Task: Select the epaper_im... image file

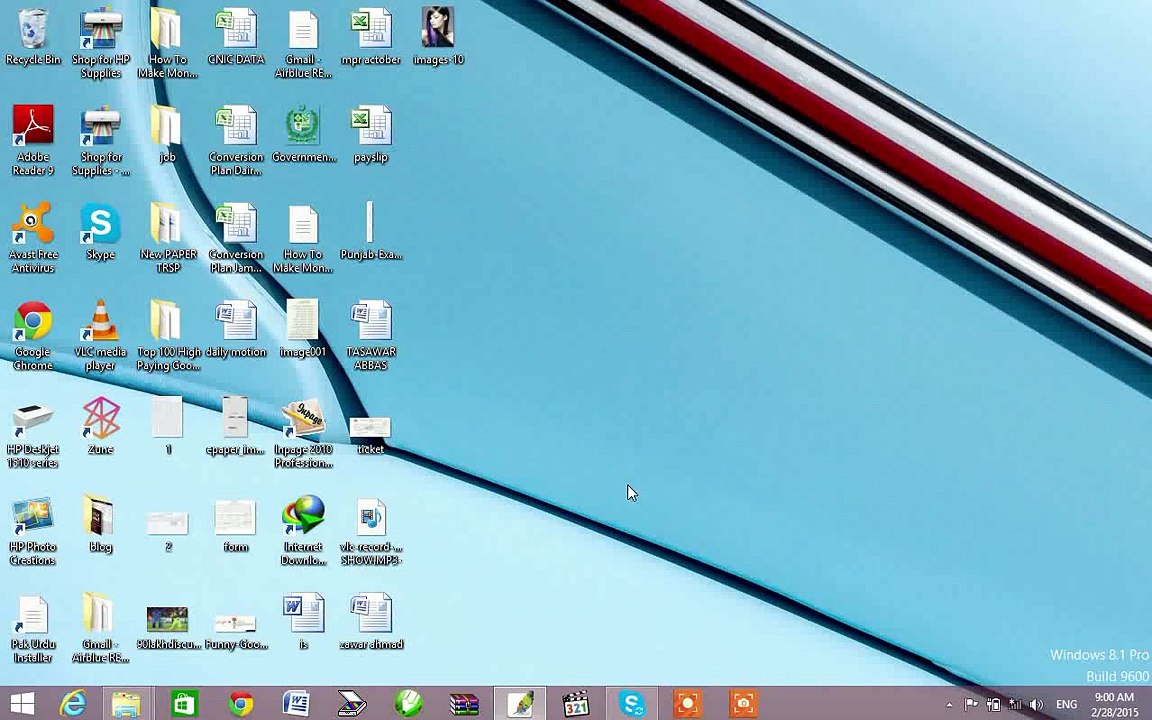Action: point(236,427)
